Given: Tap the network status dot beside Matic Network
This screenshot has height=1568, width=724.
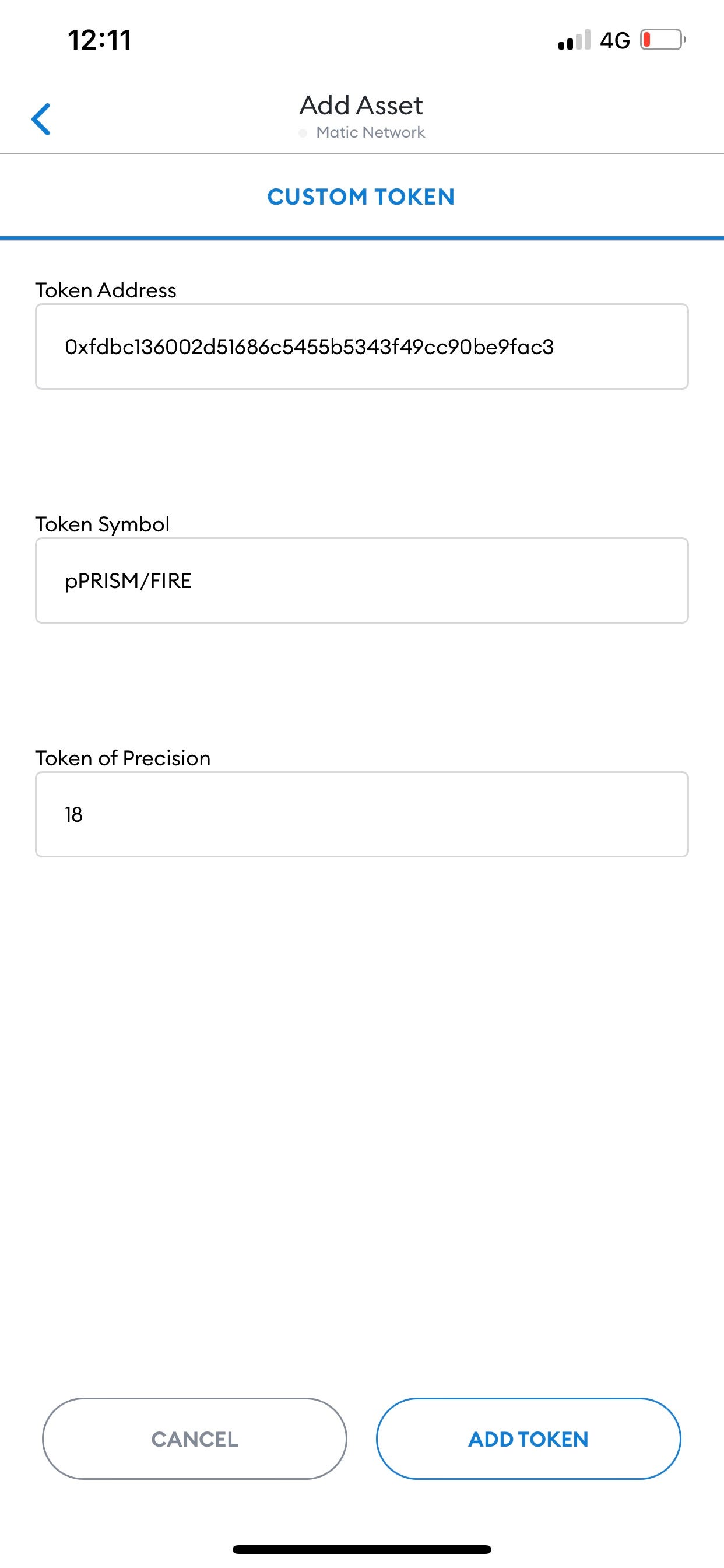Looking at the screenshot, I should coord(303,134).
